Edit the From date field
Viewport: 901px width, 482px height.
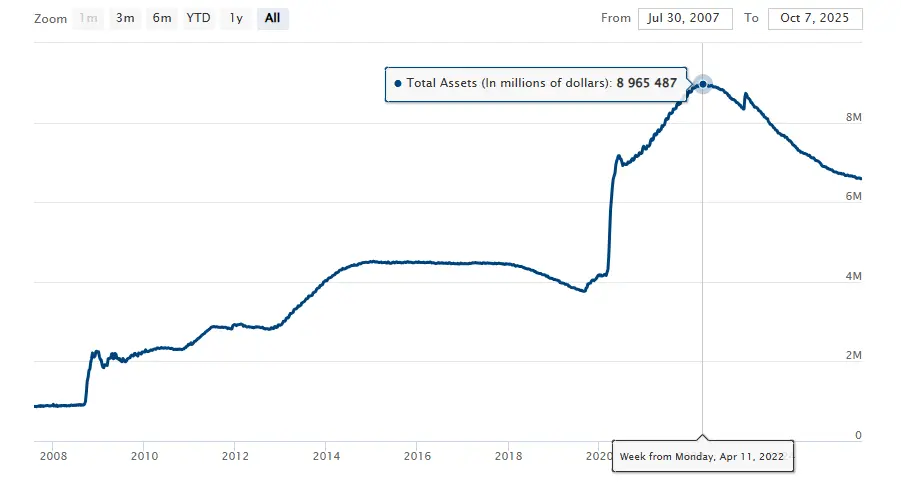tap(687, 18)
